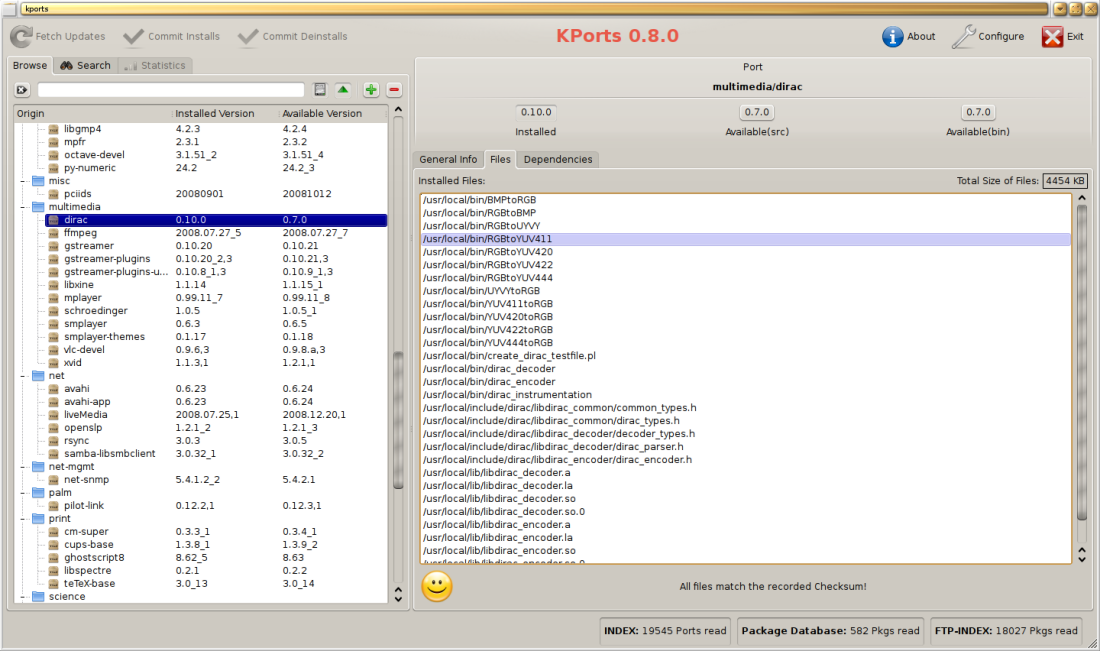Click the list view icon beside filter field

(320, 90)
